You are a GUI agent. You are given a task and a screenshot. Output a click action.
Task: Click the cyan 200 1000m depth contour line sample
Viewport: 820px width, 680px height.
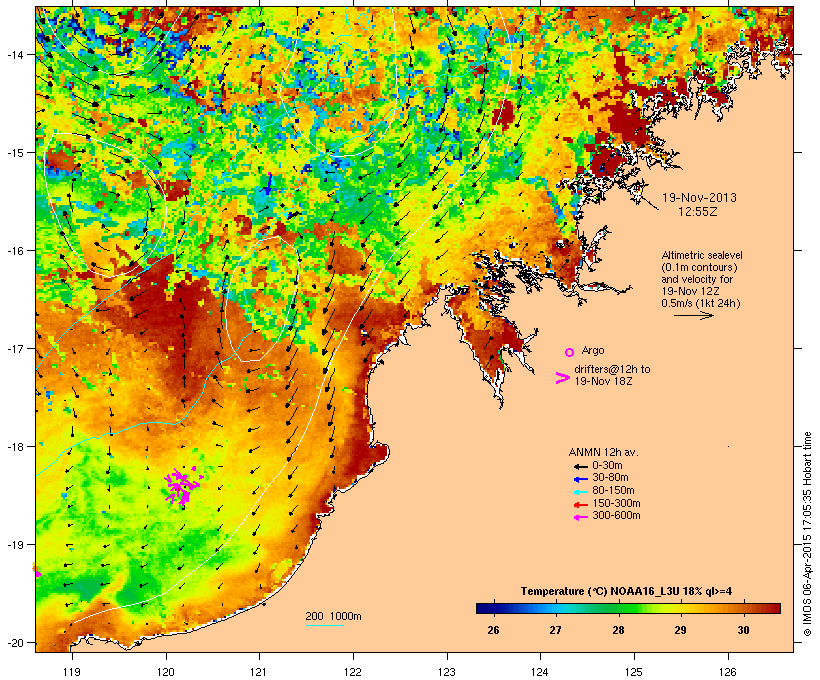click(325, 625)
